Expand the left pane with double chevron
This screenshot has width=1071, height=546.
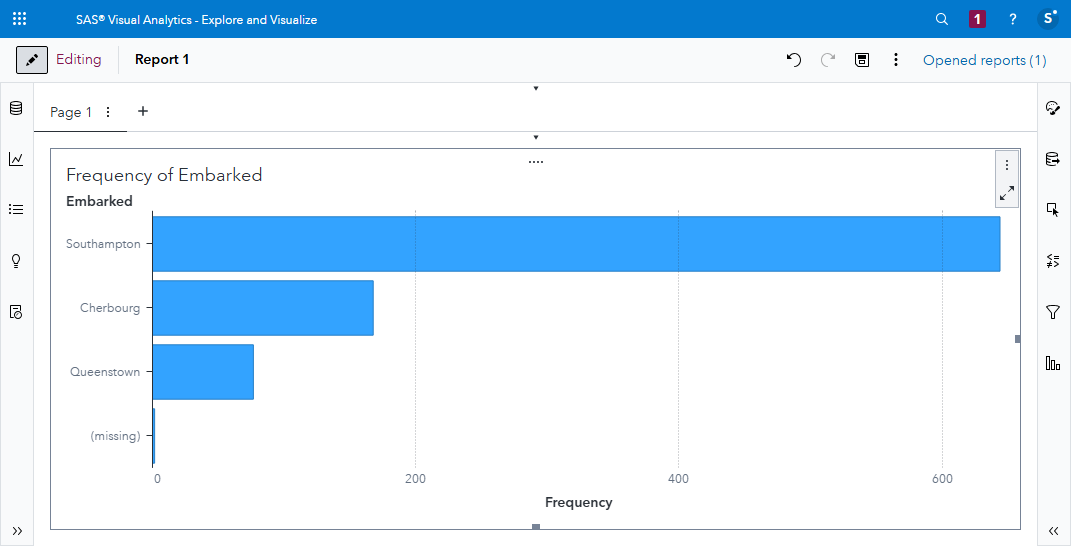point(17,531)
